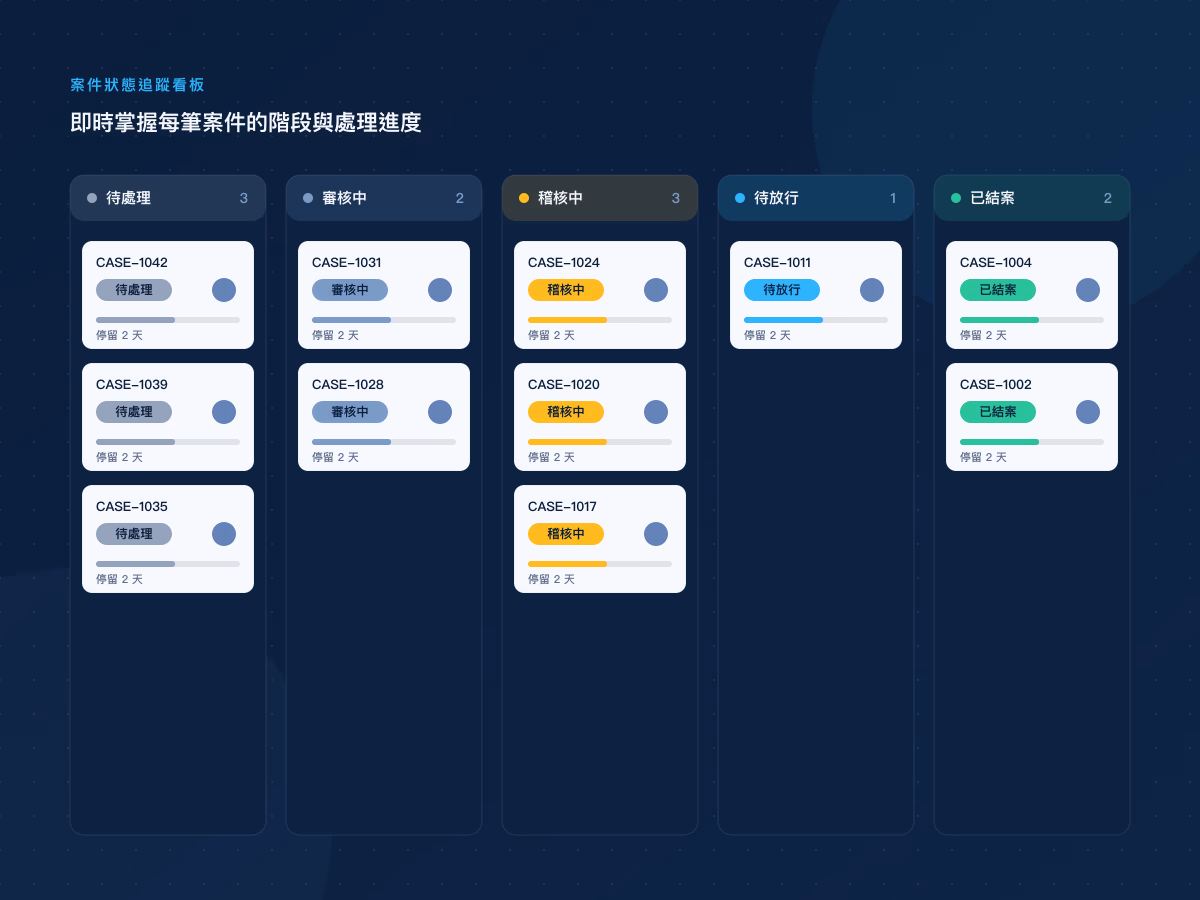Image resolution: width=1200 pixels, height=900 pixels.
Task: Click the count 3 in 待處理 header
Action: click(243, 198)
